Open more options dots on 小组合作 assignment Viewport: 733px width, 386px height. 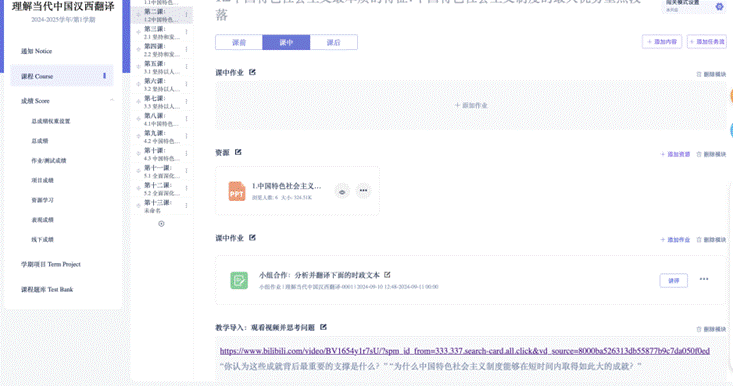point(704,279)
